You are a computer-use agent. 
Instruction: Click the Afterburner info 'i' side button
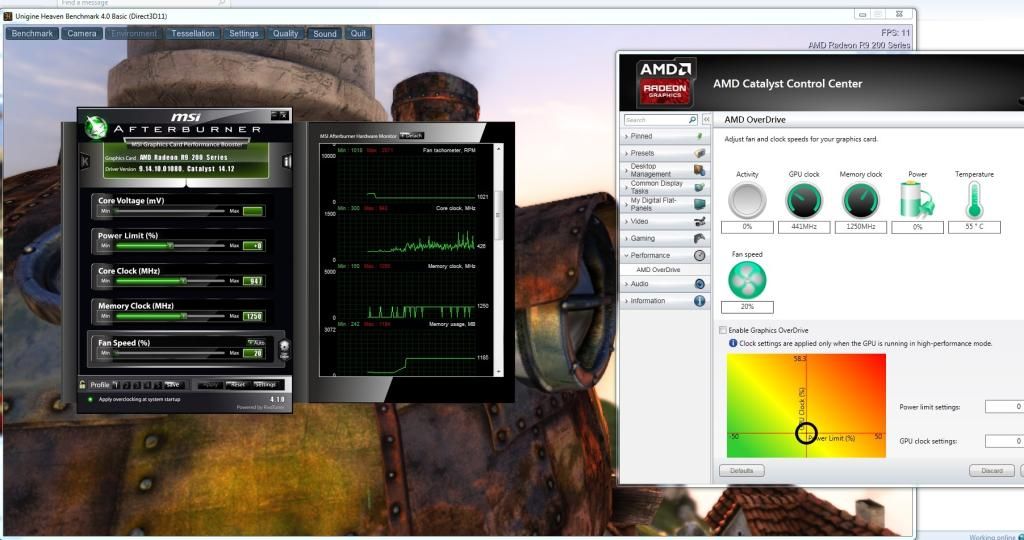click(288, 161)
